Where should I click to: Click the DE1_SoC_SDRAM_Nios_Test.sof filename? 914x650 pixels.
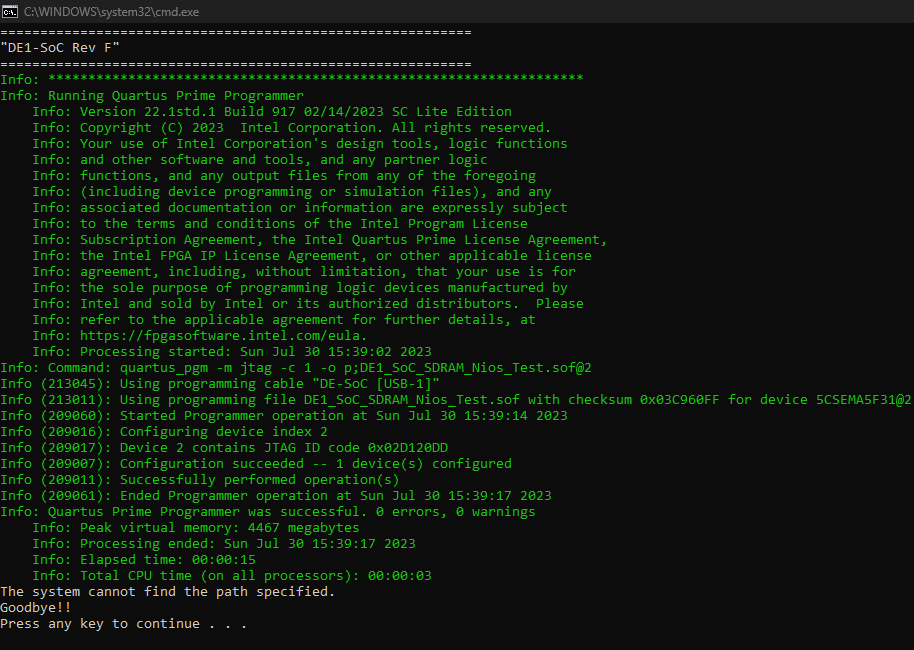[x=402, y=399]
